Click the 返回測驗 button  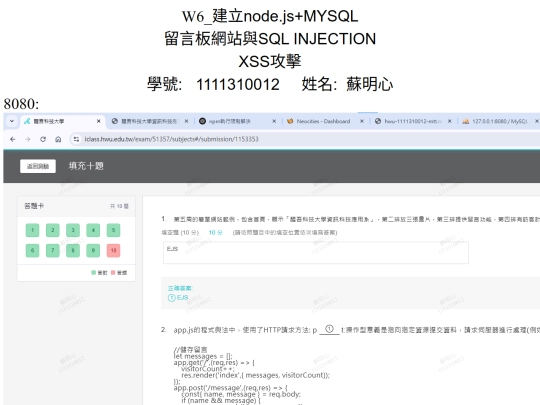pyautogui.click(x=38, y=166)
